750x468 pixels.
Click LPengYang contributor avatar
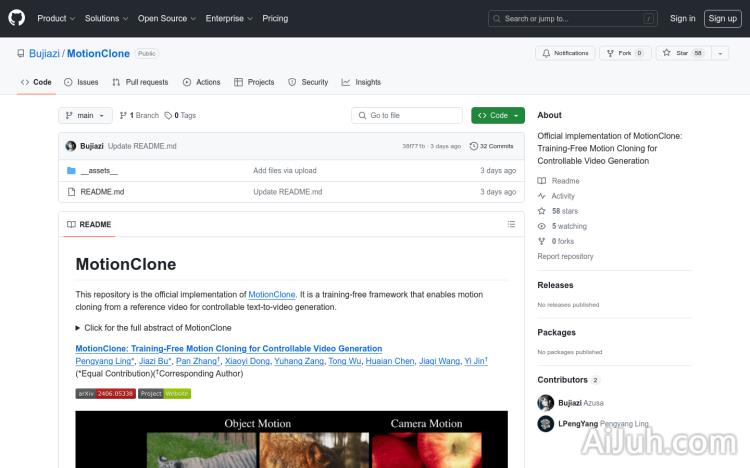(545, 424)
